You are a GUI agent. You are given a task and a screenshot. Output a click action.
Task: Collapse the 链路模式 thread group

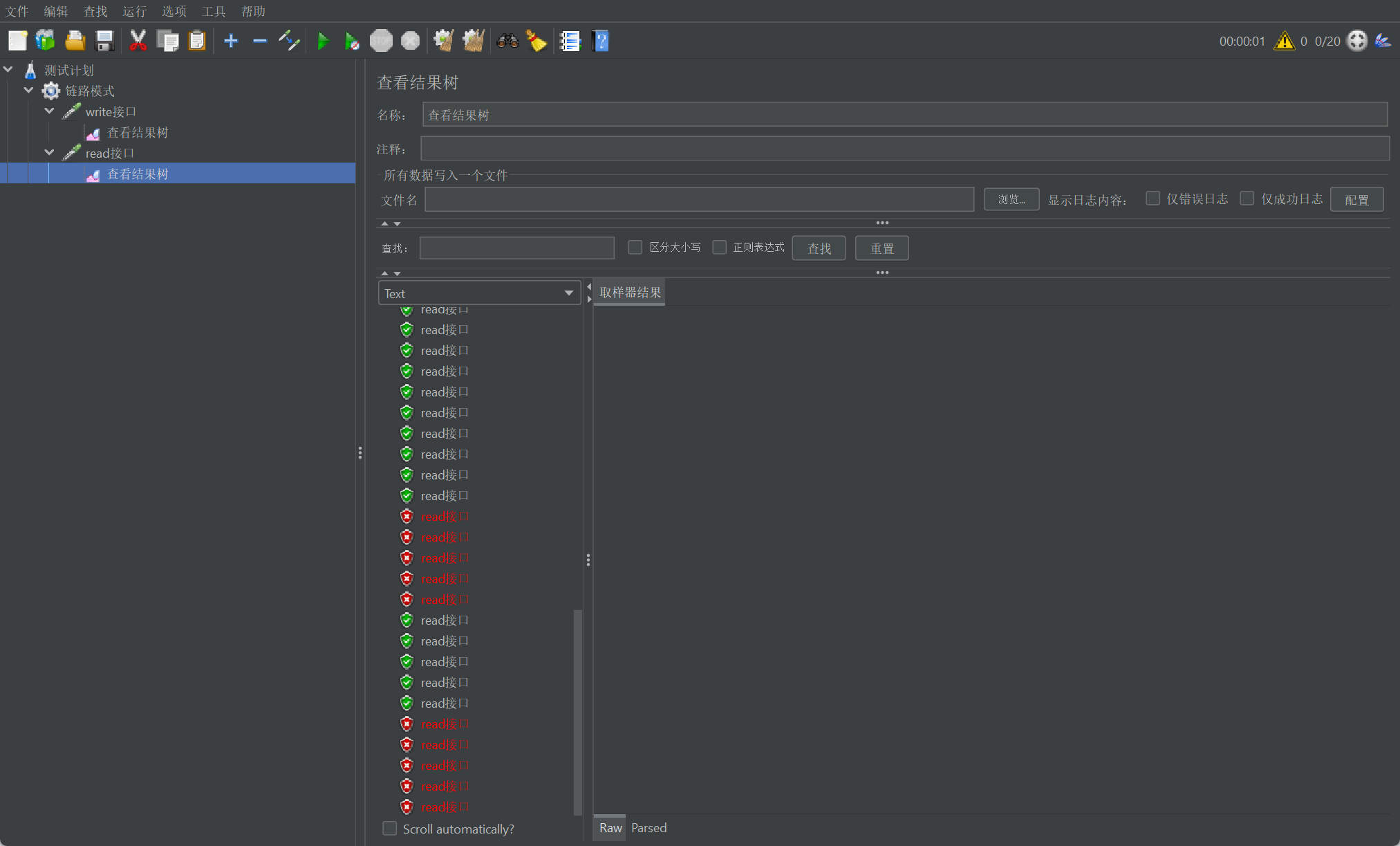(x=29, y=91)
